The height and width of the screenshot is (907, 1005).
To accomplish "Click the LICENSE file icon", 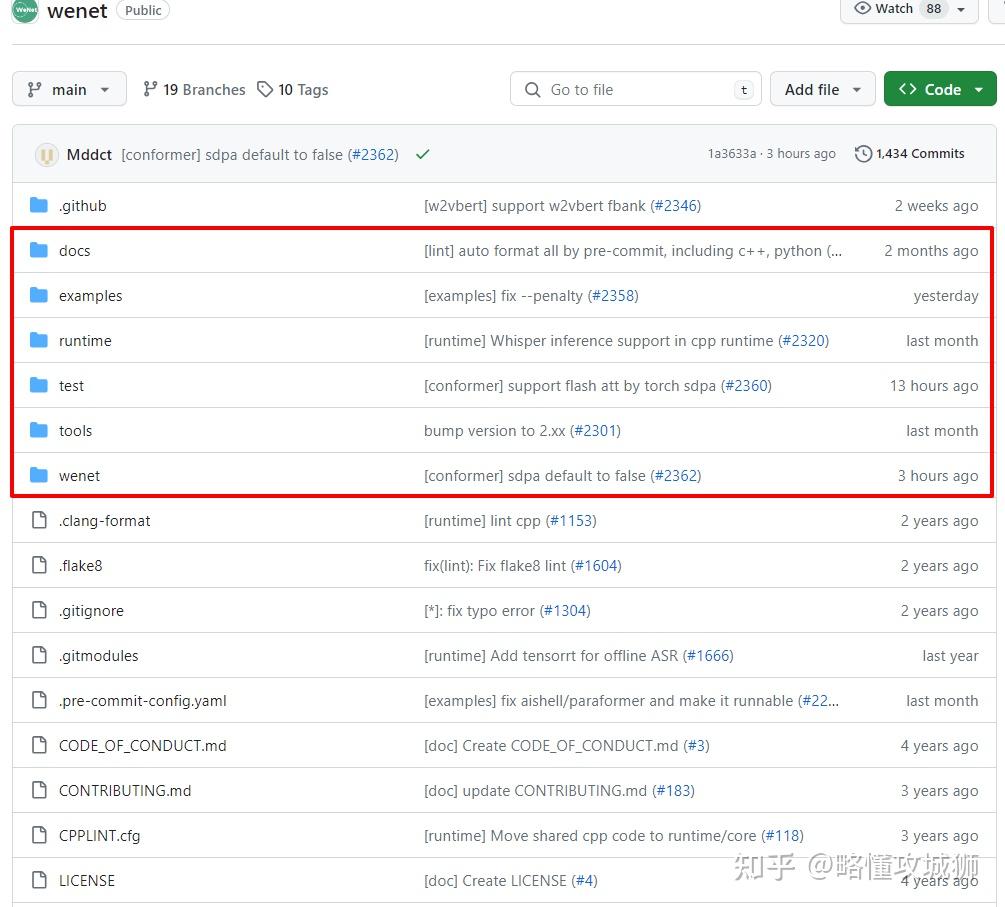I will [39, 880].
